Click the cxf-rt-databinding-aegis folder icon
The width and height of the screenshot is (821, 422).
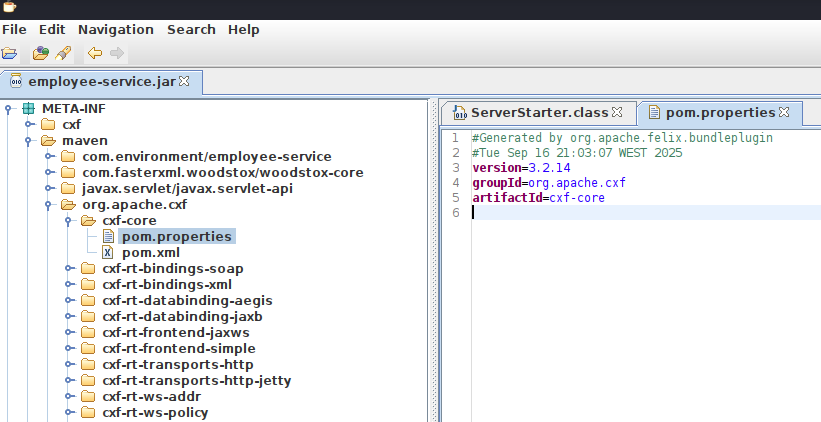point(88,301)
